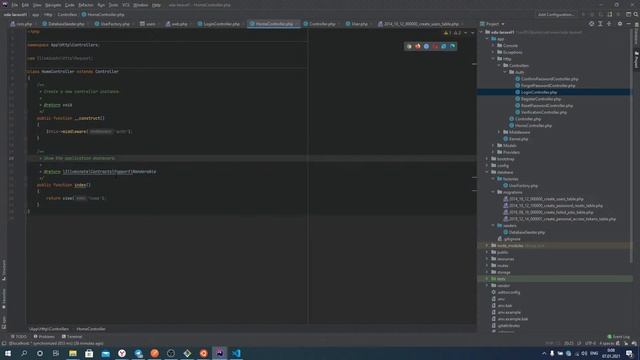Click Expand All in Project panel
This screenshot has width=640, height=360.
pyautogui.click(x=600, y=24)
